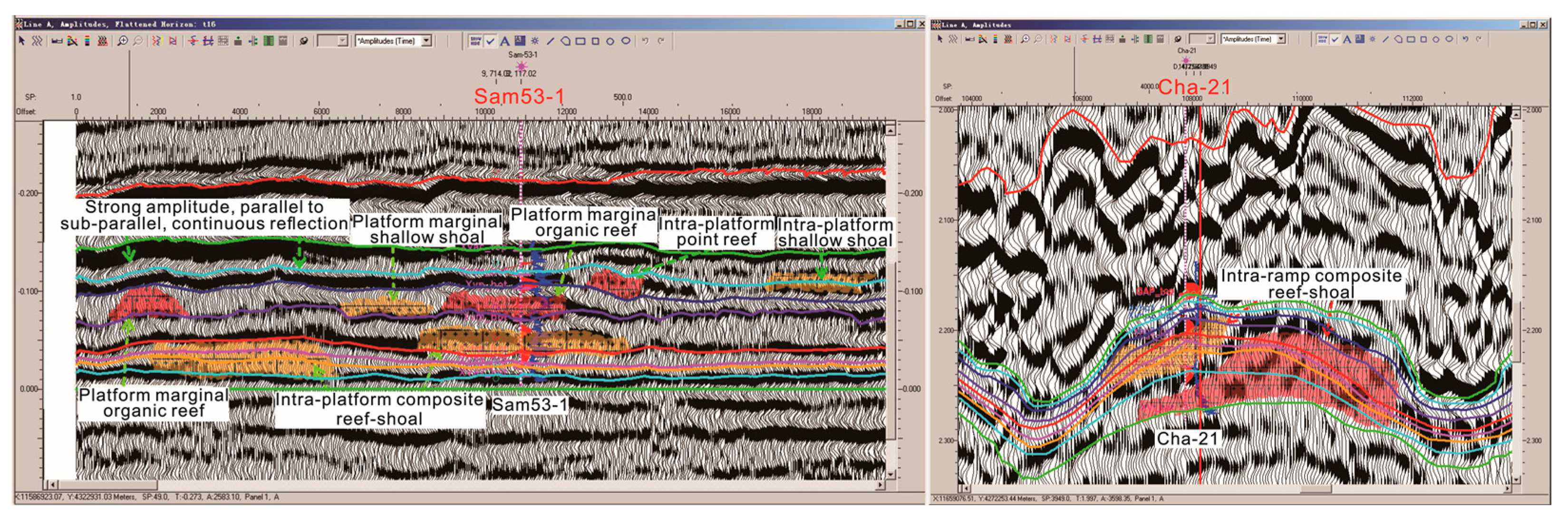The image size is (1568, 519).
Task: Select the polygon shape tool in right toolbar
Action: (1398, 39)
